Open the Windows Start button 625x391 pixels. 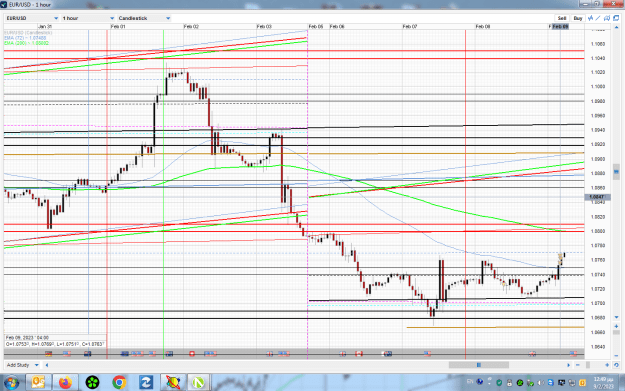[x=11, y=383]
